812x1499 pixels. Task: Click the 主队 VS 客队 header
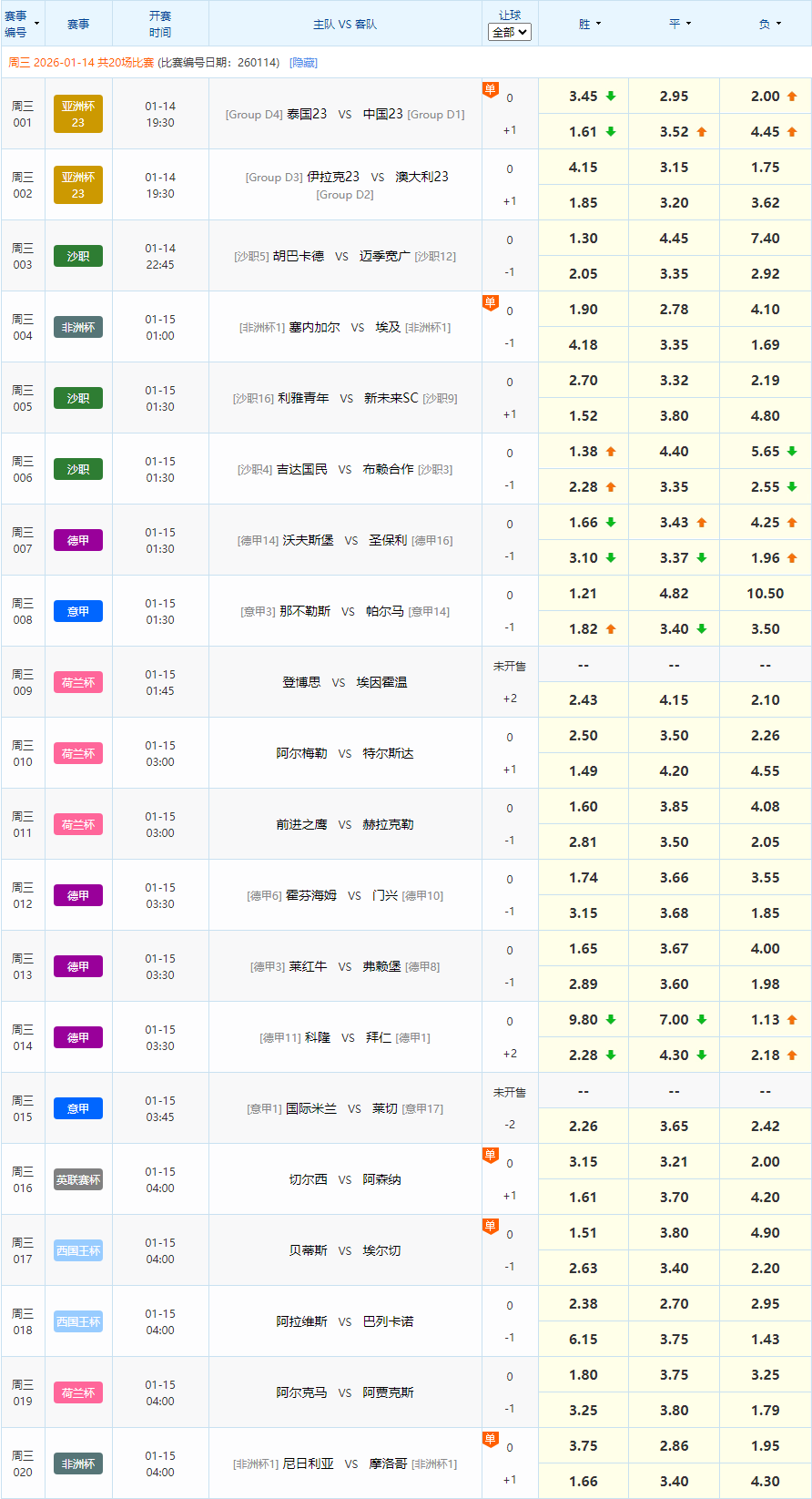[345, 24]
